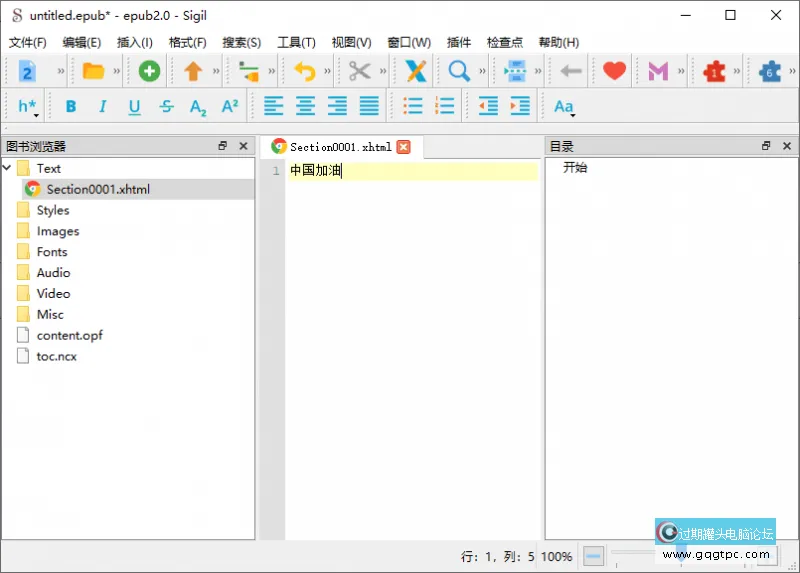Click the 开始 entry in 目录
800x573 pixels.
(x=575, y=167)
